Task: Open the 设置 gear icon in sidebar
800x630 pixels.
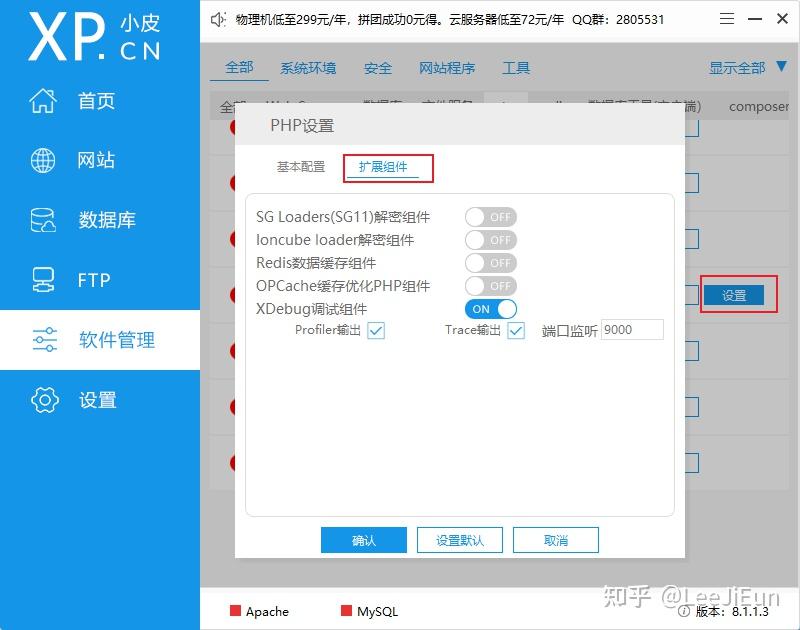Action: 45,399
